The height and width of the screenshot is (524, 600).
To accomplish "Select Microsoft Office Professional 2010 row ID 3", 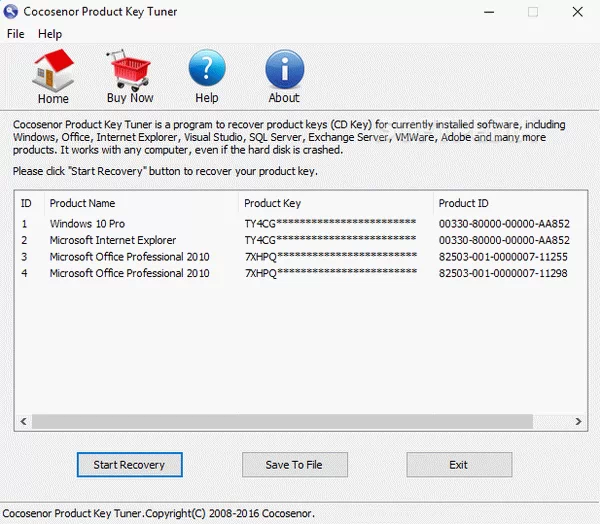I will (130, 257).
